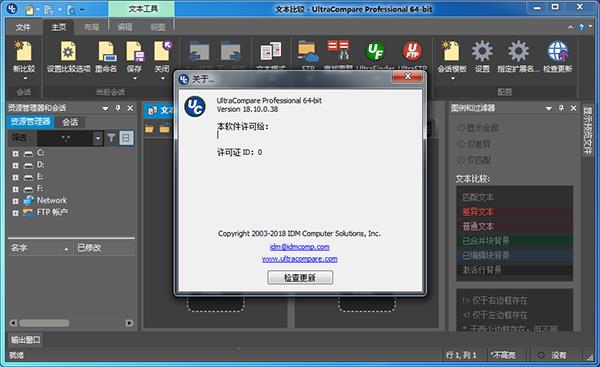This screenshot has height=367, width=600.
Task: Switch to the Edit (编辑) ribbon tab
Action: pyautogui.click(x=125, y=27)
